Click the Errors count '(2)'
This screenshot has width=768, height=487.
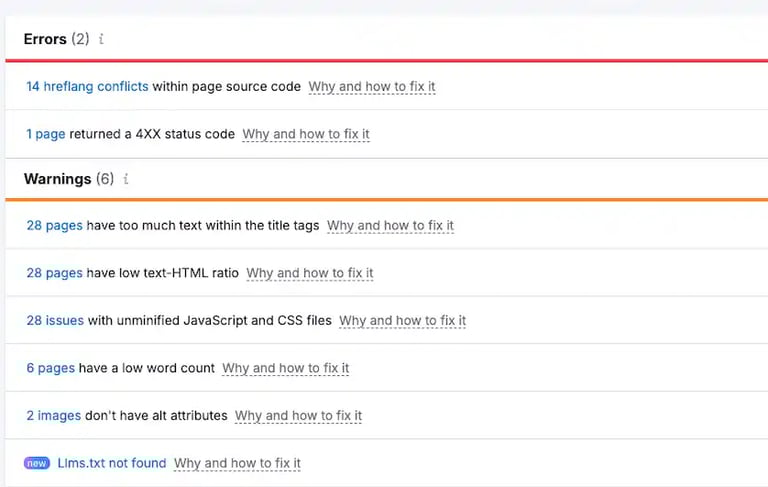[80, 39]
